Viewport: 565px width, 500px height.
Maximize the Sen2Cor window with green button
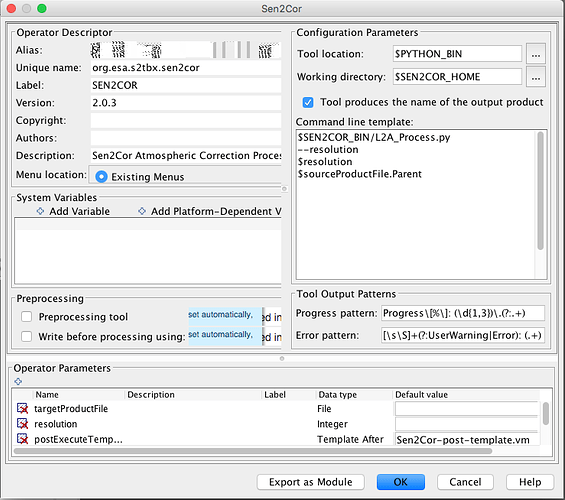[42, 8]
